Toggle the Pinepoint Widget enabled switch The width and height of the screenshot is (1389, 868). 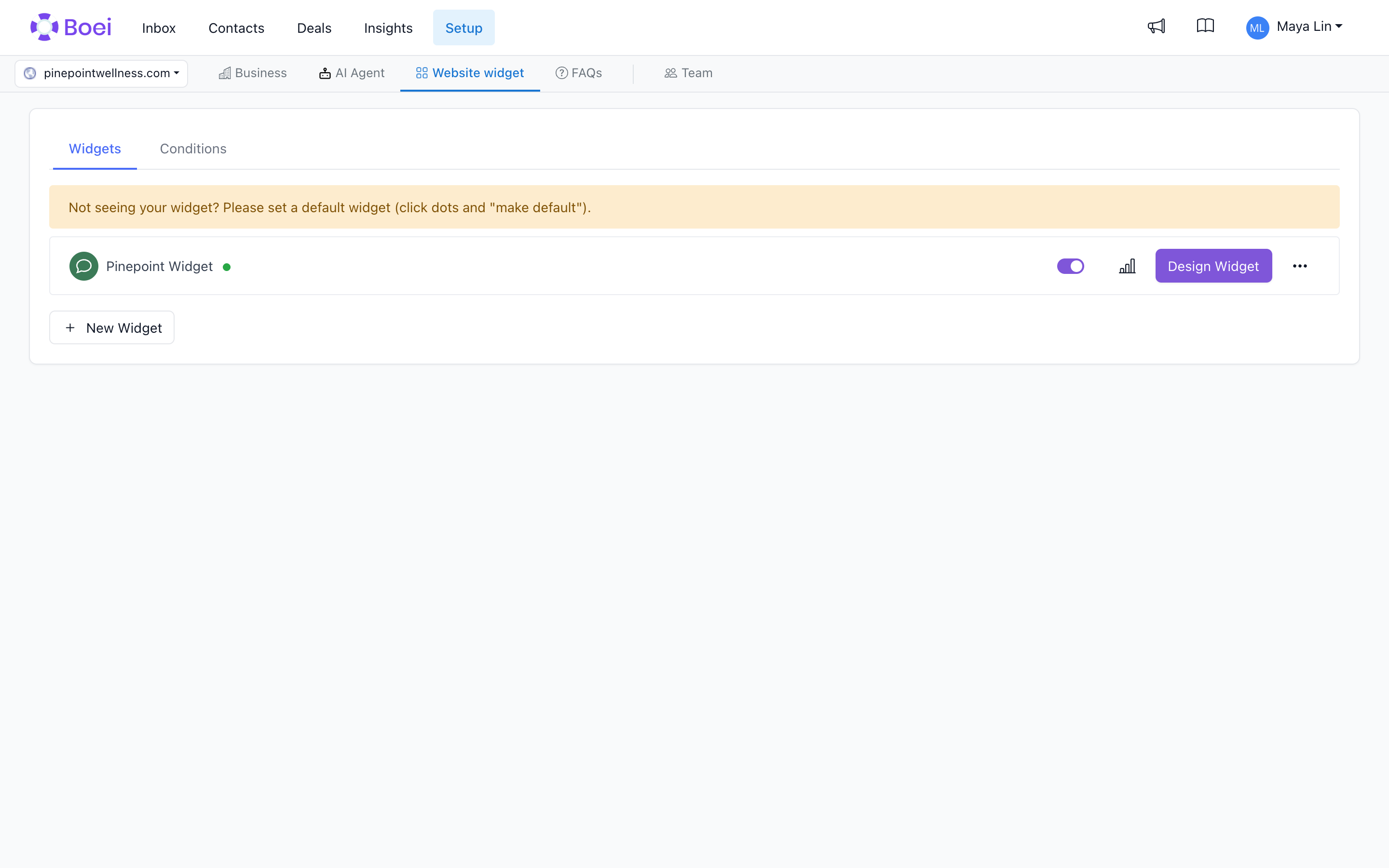pyautogui.click(x=1071, y=266)
